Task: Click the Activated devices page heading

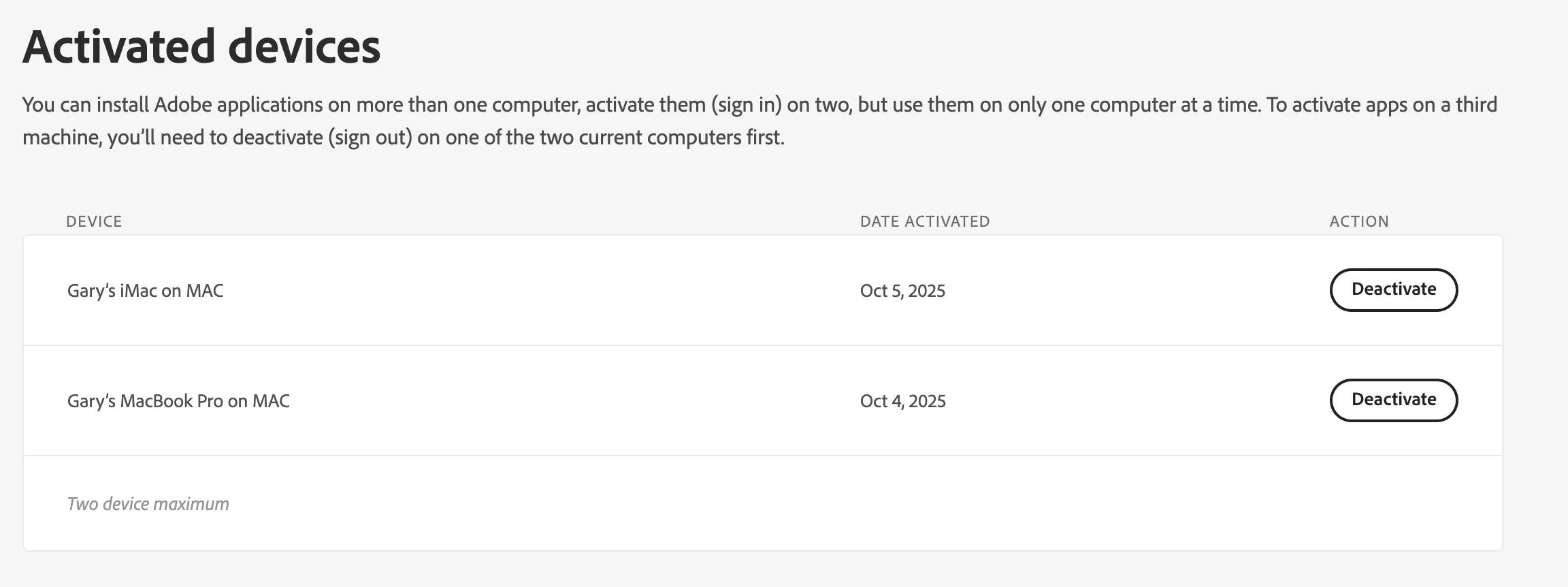Action: pos(201,46)
